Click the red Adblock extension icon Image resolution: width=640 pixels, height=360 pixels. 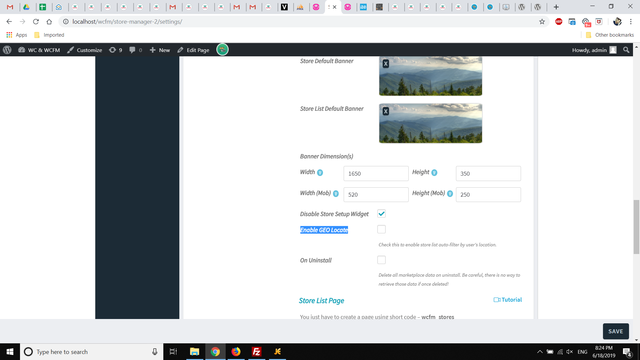(x=559, y=22)
